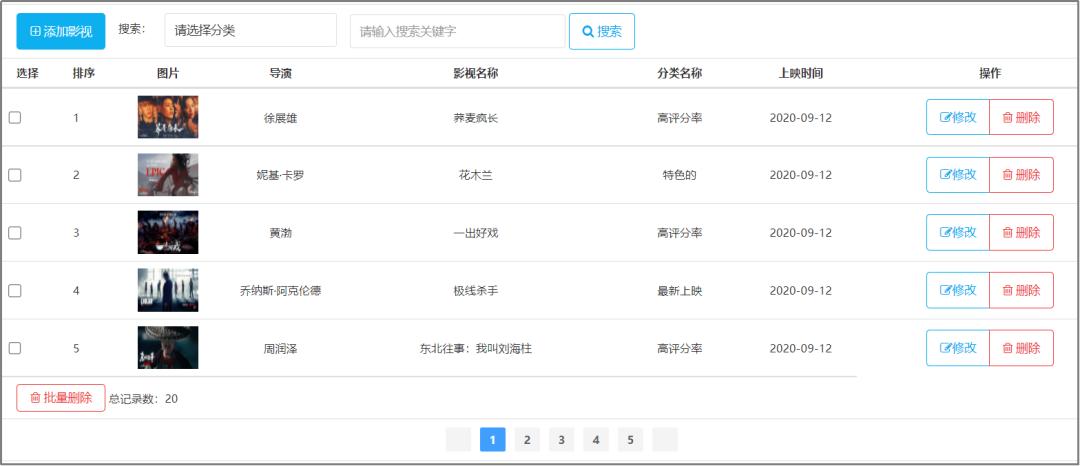The height and width of the screenshot is (466, 1080).
Task: Click 删除 for 一出好戏
Action: (x=1021, y=232)
